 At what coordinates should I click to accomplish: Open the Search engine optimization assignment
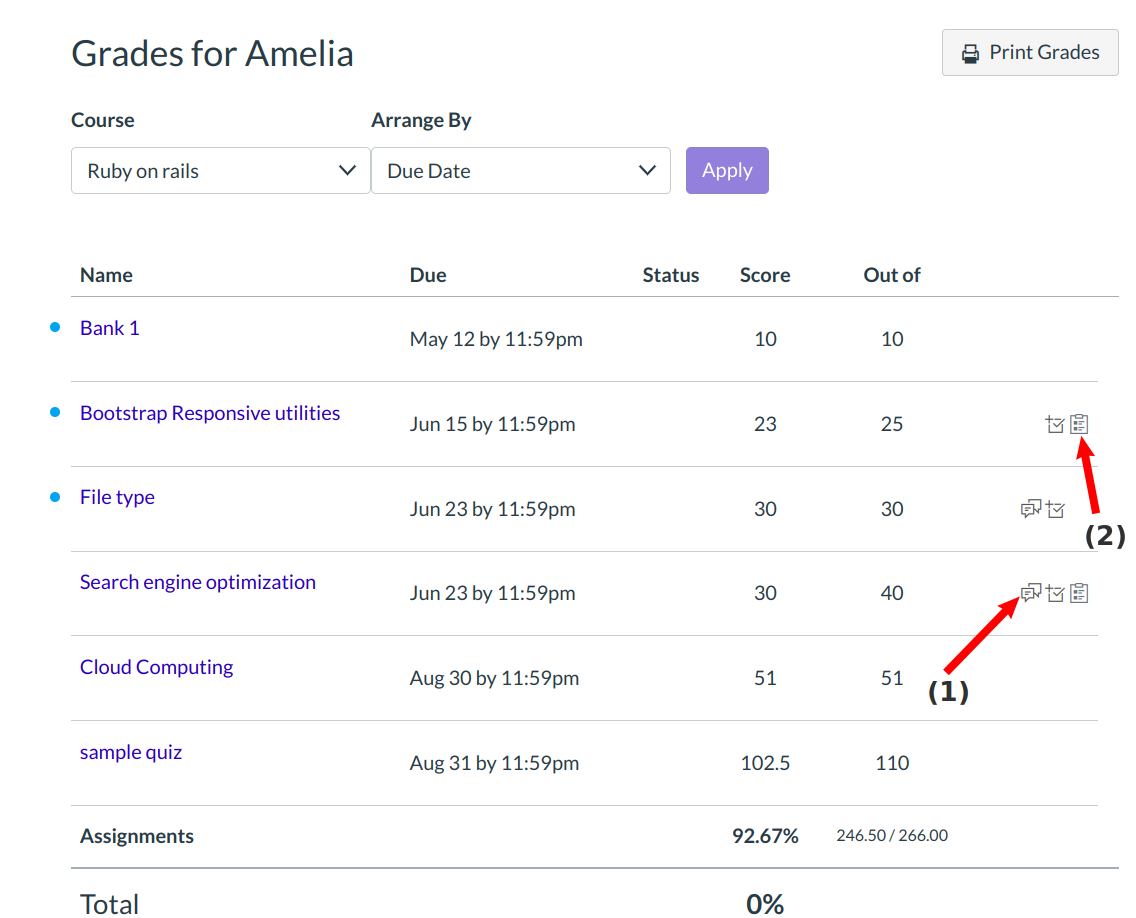(198, 582)
